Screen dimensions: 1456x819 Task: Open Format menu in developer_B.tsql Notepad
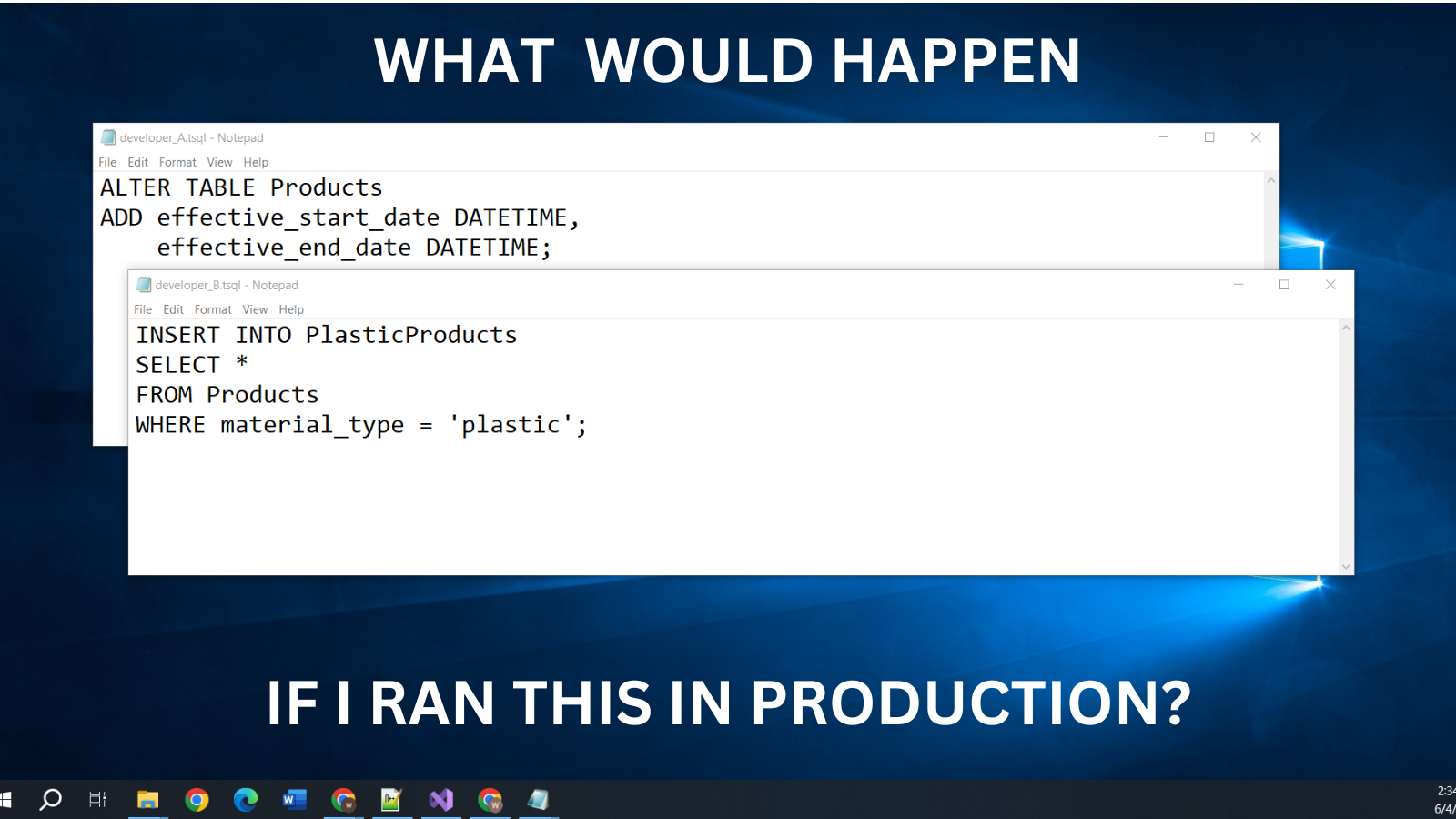[x=213, y=309]
